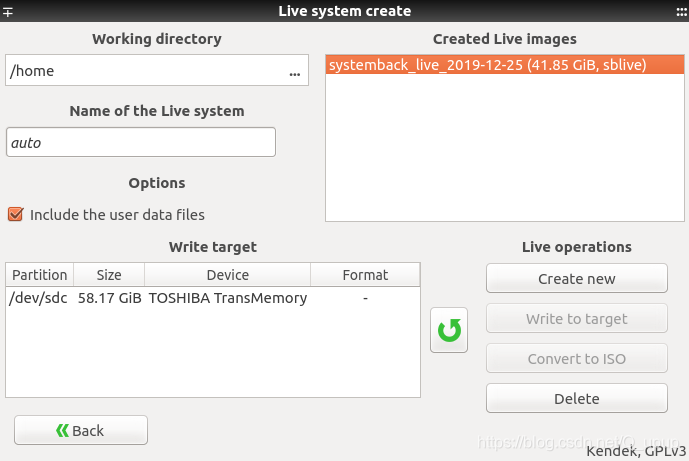Click the Kendek, GPLv3 label
The width and height of the screenshot is (689, 461).
(636, 451)
